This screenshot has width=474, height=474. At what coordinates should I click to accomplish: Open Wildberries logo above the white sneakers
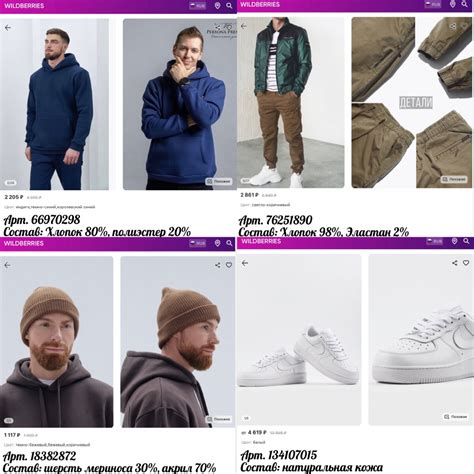(261, 241)
